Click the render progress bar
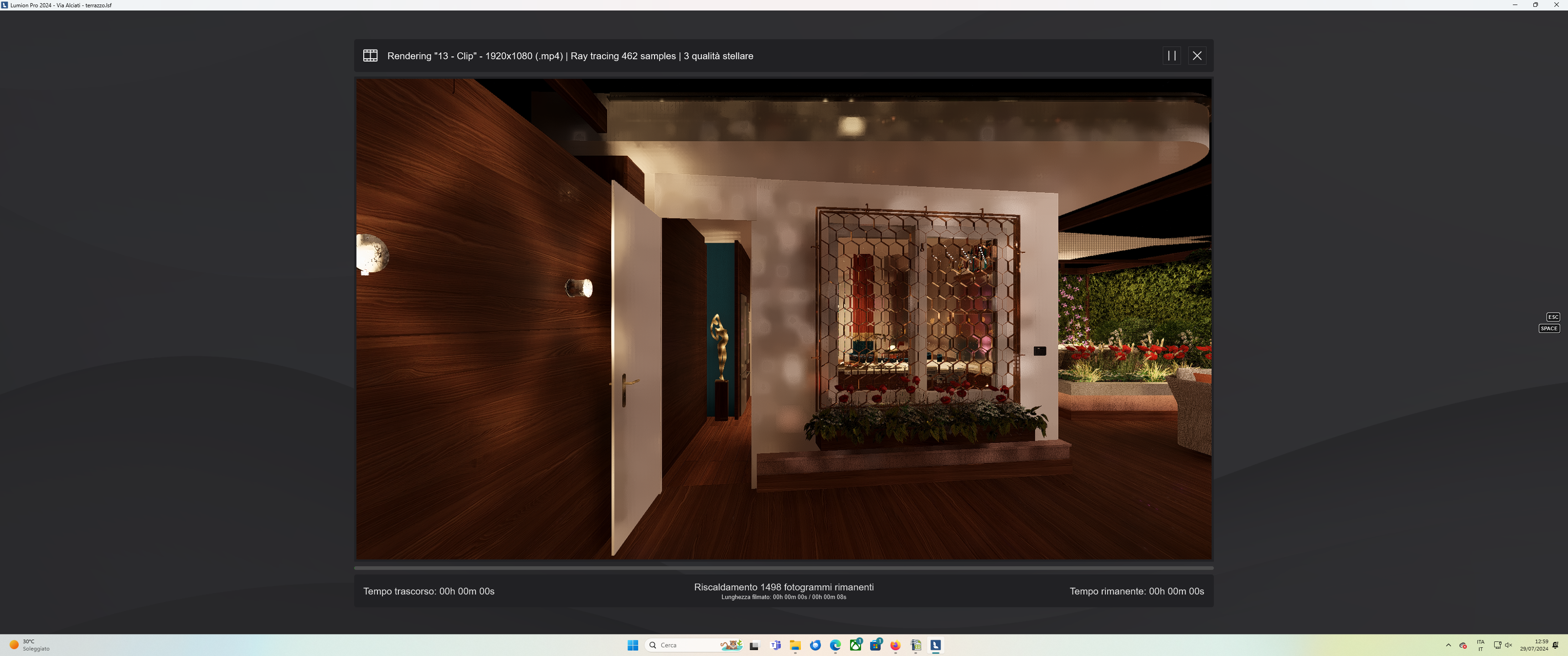The image size is (1568, 656). point(784,568)
